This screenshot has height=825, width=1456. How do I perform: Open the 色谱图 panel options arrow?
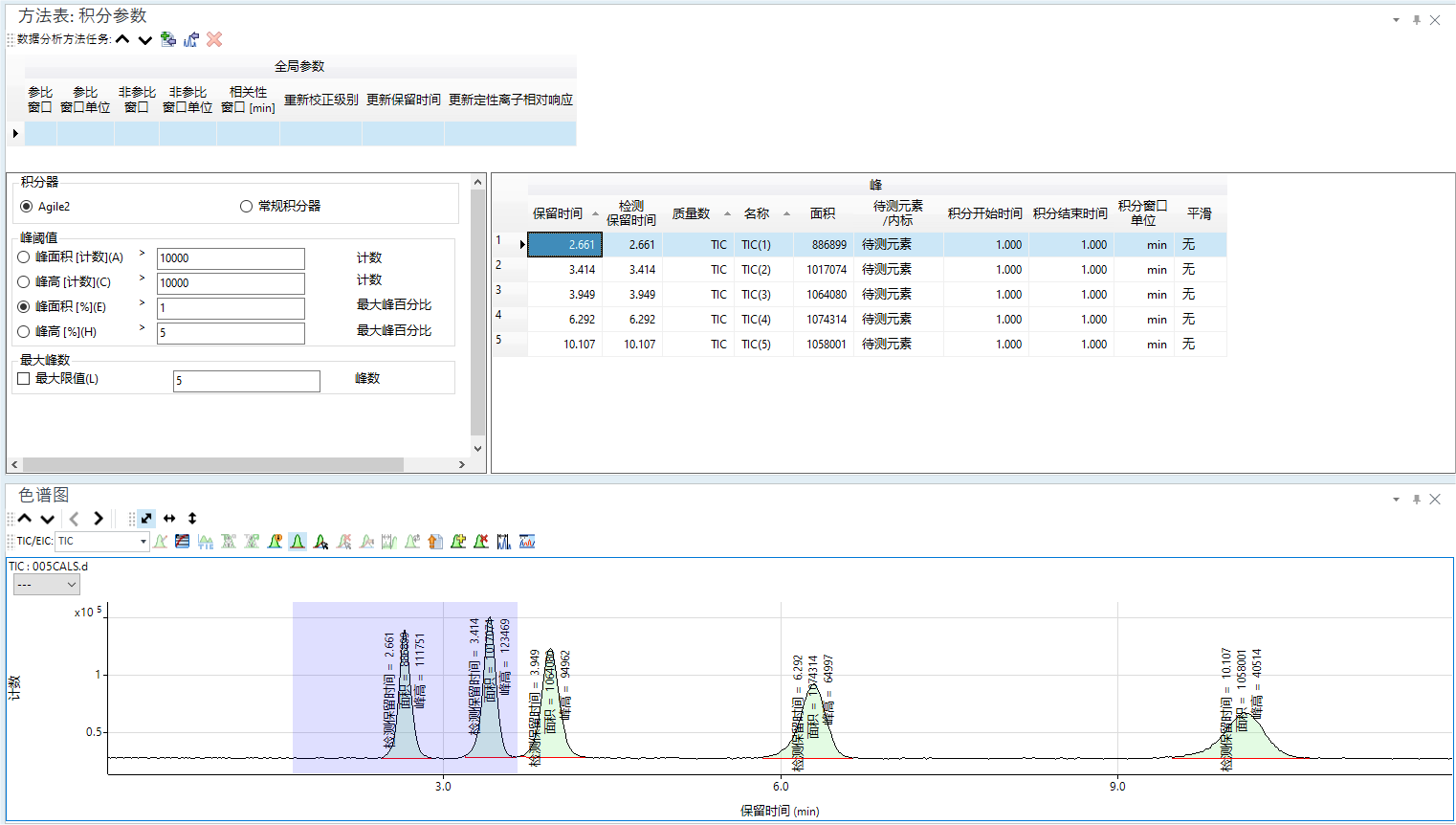pyautogui.click(x=1396, y=500)
